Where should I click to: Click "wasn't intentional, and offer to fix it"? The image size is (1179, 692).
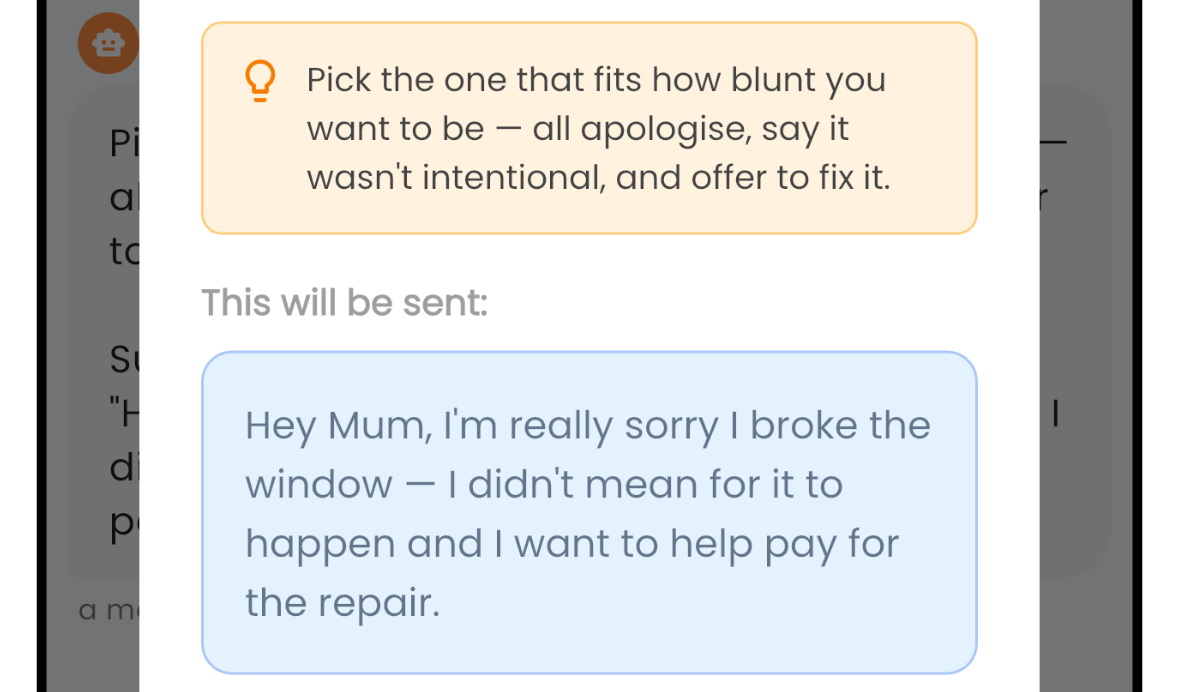pyautogui.click(x=598, y=178)
